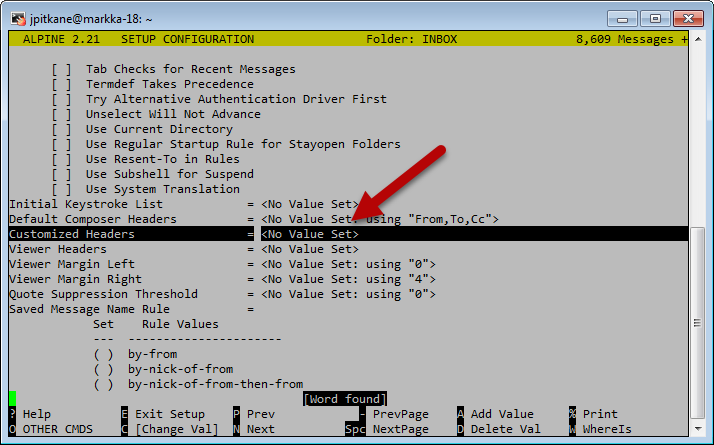Open OTHER CMDS menu
This screenshot has width=714, height=445.
coord(51,429)
